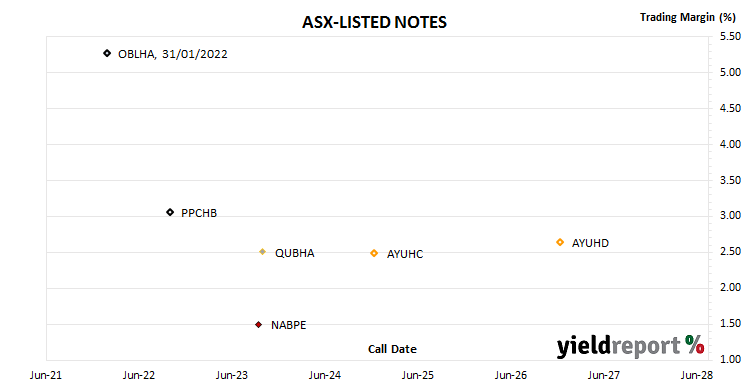Select the NABPE label text
The image size is (750, 391).
[x=288, y=325]
